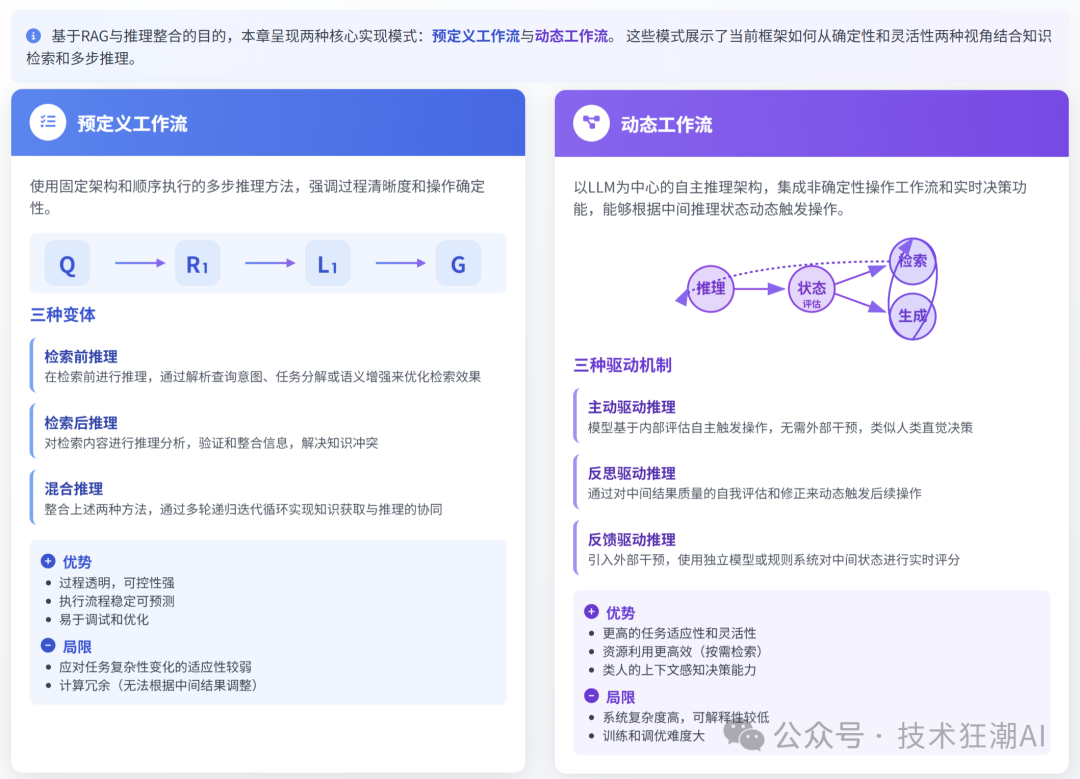Select the 主动驱动推理 item title

point(631,407)
